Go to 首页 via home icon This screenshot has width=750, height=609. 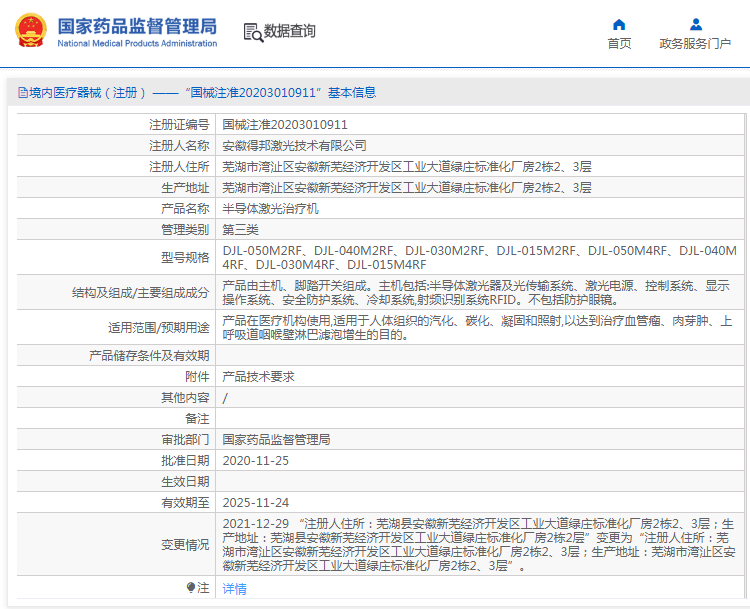pyautogui.click(x=619, y=24)
